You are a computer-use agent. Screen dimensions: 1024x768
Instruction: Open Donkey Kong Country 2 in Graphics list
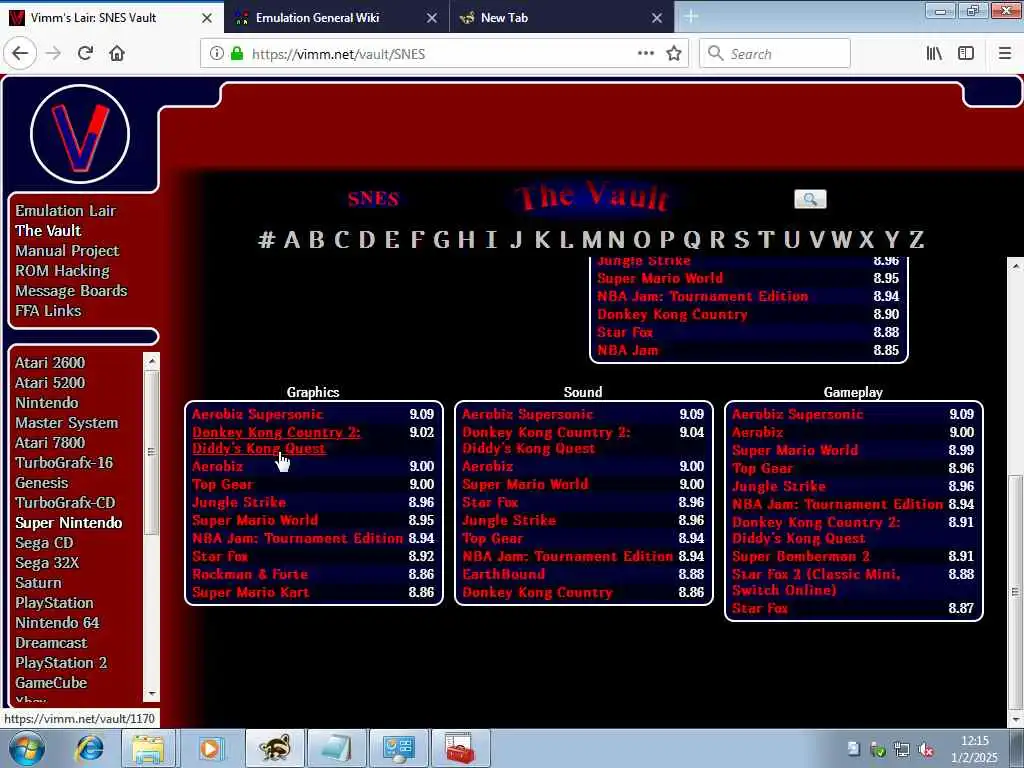tap(276, 441)
